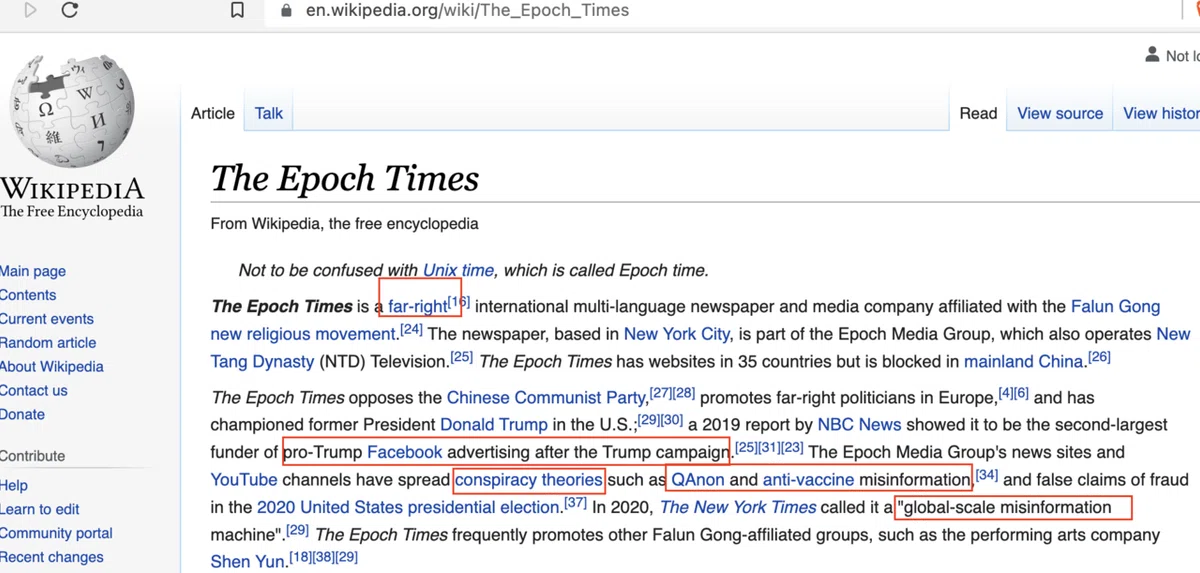Open Contents link in sidebar
This screenshot has width=1200, height=573.
coord(28,295)
